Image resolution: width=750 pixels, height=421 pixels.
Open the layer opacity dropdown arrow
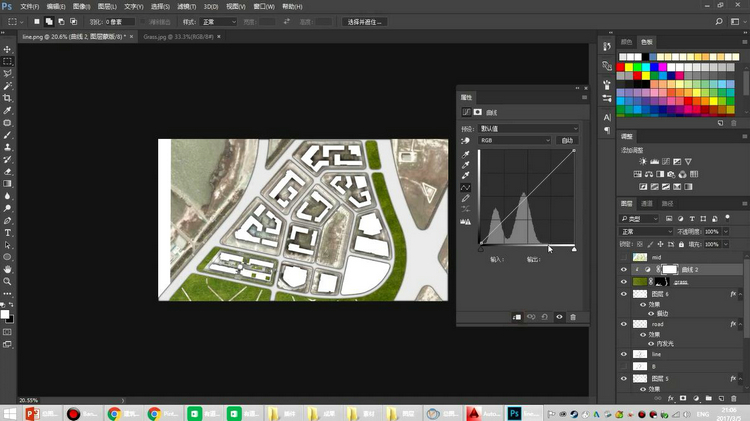[x=726, y=232]
